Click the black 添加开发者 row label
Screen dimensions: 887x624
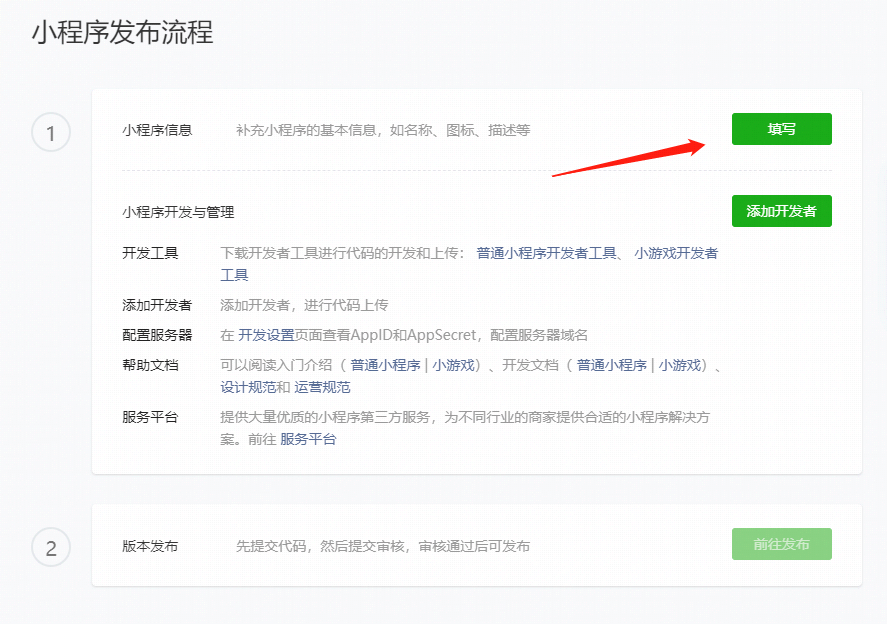click(157, 305)
